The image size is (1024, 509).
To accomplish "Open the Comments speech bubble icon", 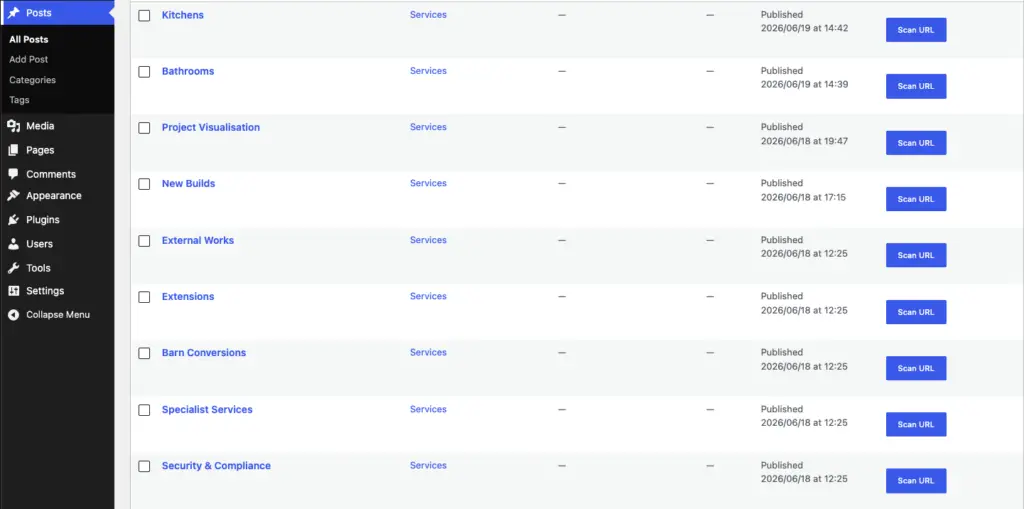I will [x=14, y=174].
